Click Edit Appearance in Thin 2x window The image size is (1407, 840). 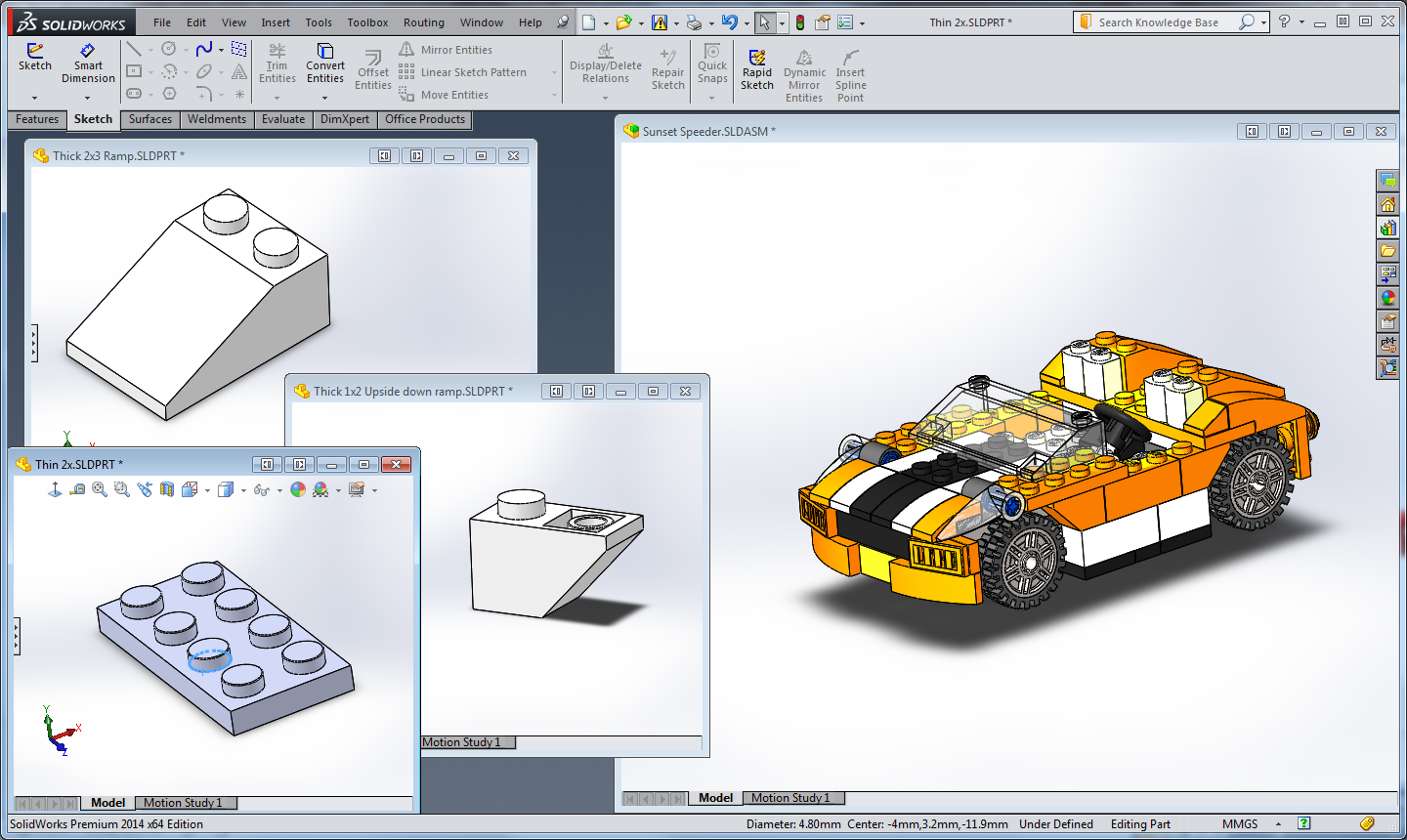tap(298, 489)
